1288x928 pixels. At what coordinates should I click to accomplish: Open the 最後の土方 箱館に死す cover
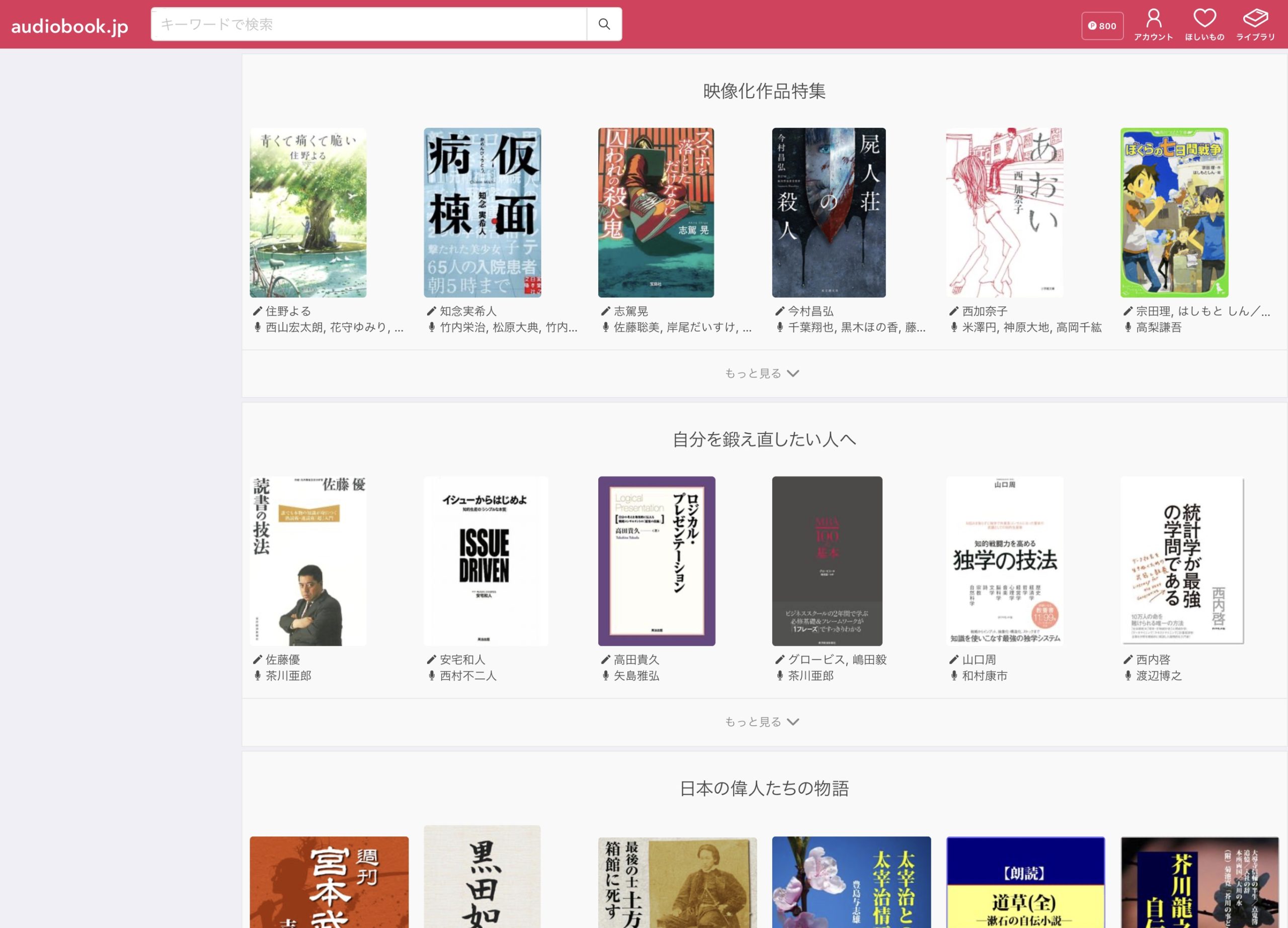pyautogui.click(x=677, y=882)
